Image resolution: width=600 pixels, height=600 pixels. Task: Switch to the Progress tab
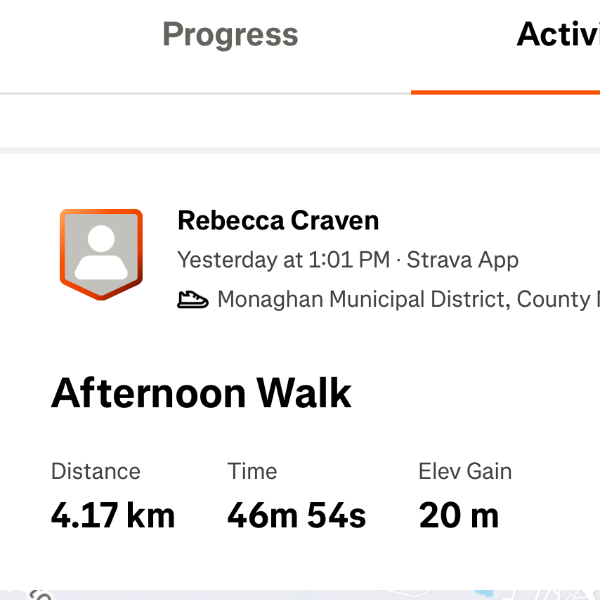(230, 35)
